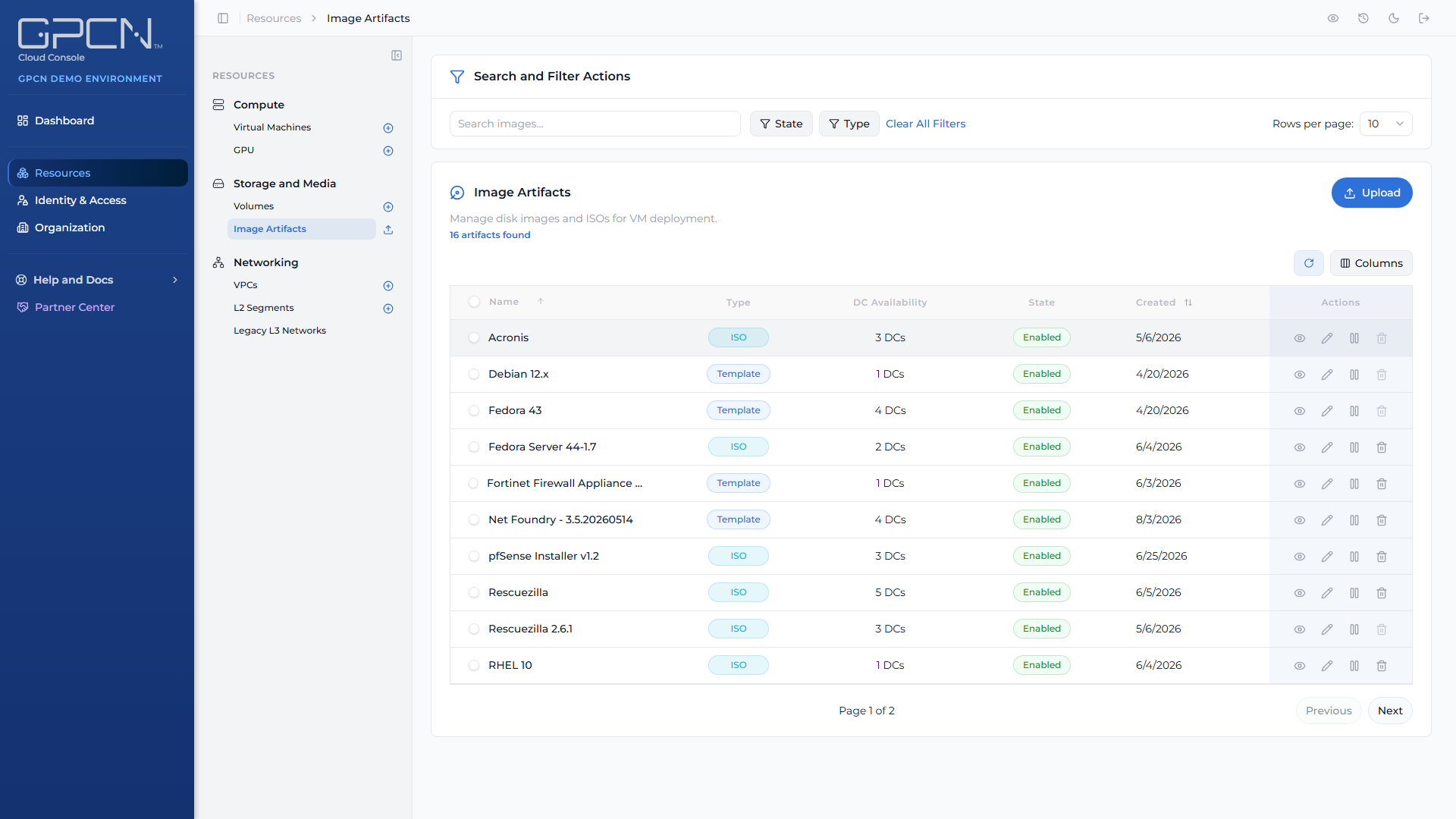
Task: Edit the Acronis image with the pencil icon
Action: click(x=1327, y=338)
